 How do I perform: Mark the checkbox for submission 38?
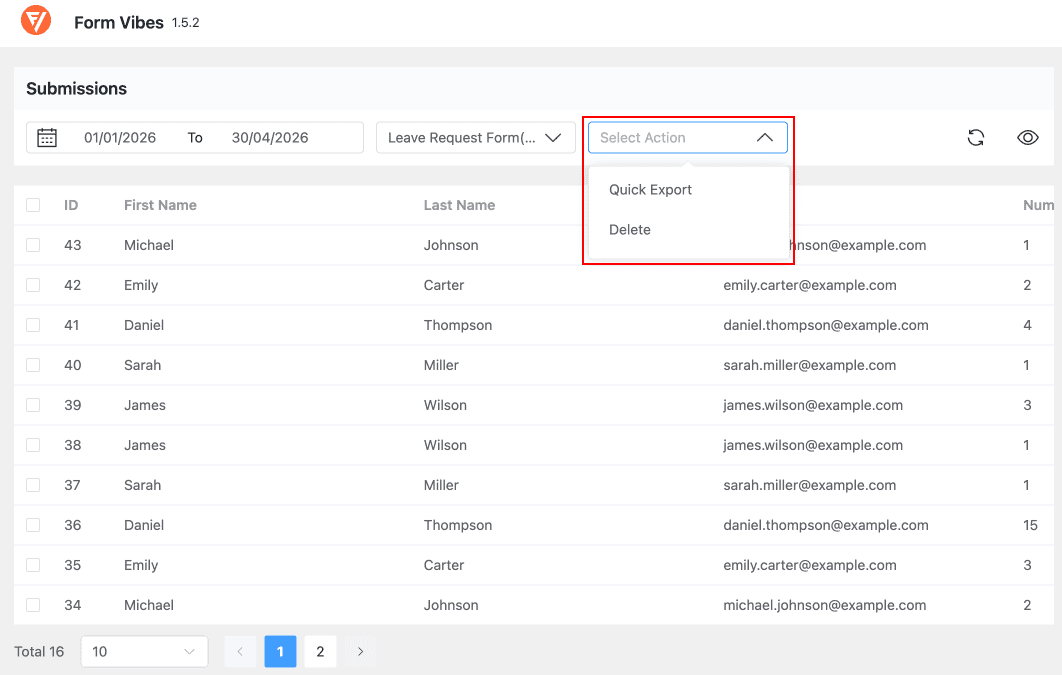[33, 445]
